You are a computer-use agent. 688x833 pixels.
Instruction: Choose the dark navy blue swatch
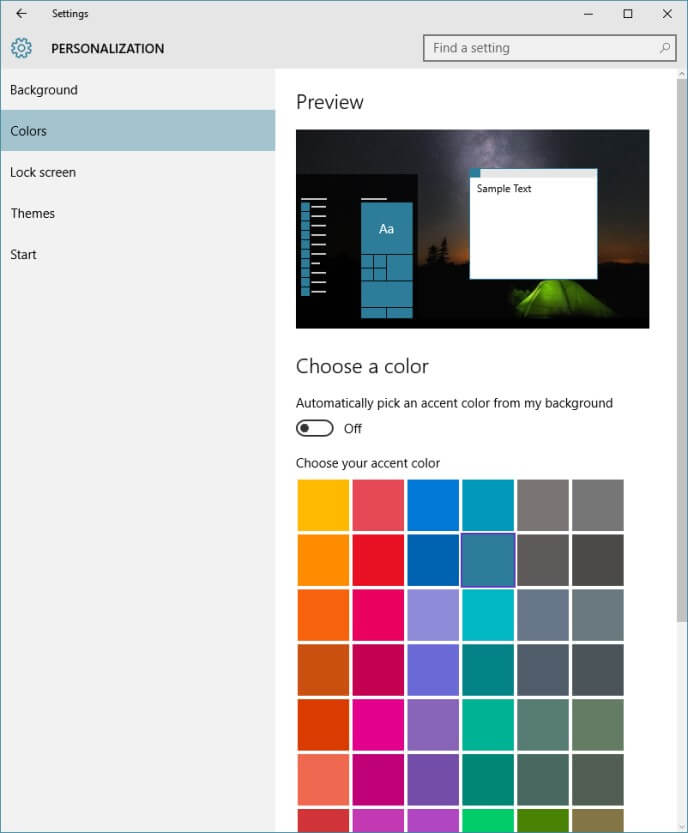(433, 560)
